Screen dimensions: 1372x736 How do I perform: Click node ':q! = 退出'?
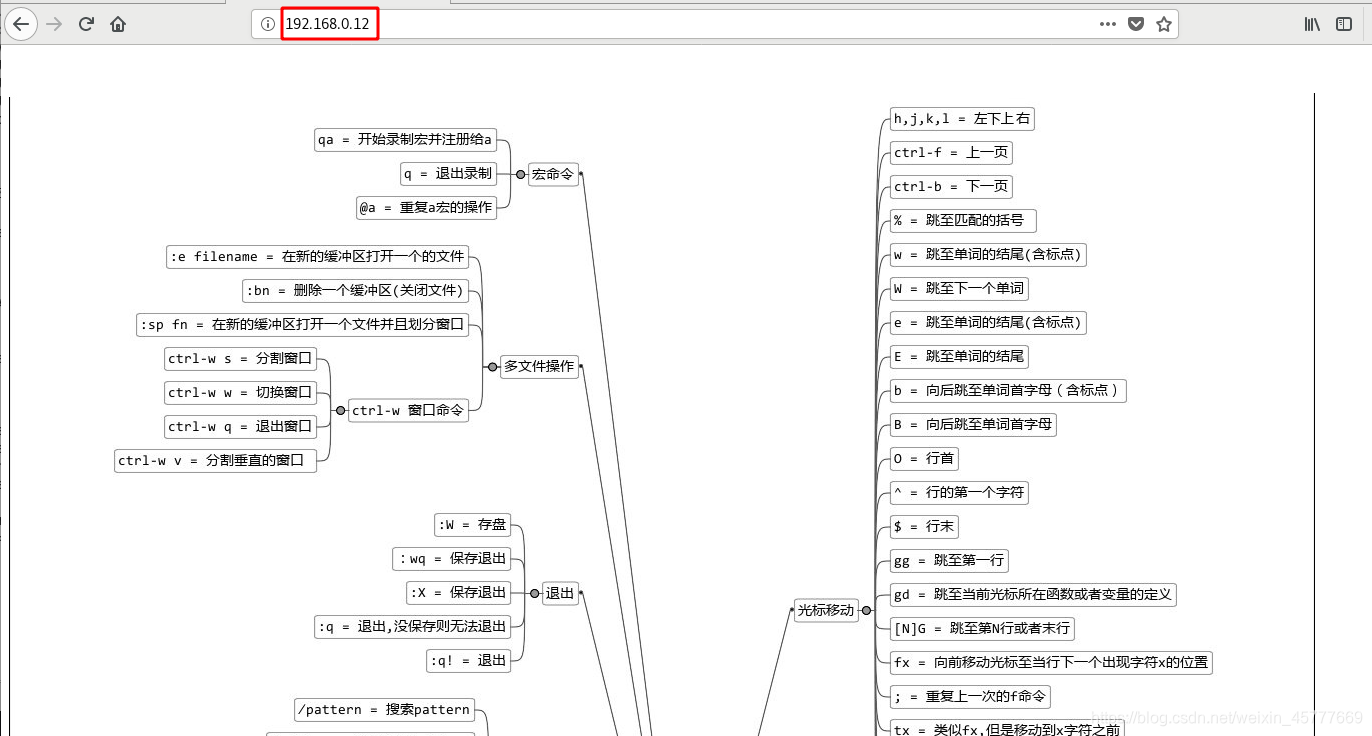tap(469, 661)
